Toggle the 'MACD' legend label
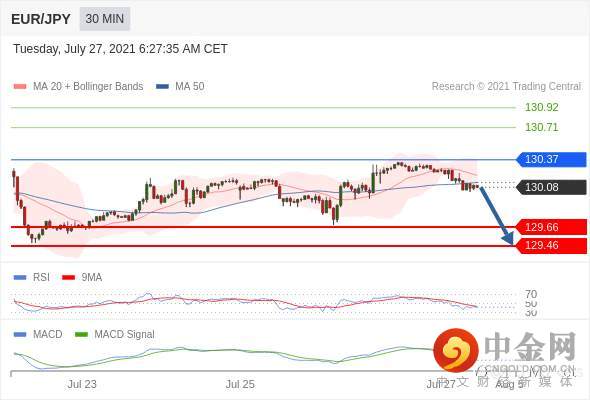 click(47, 334)
